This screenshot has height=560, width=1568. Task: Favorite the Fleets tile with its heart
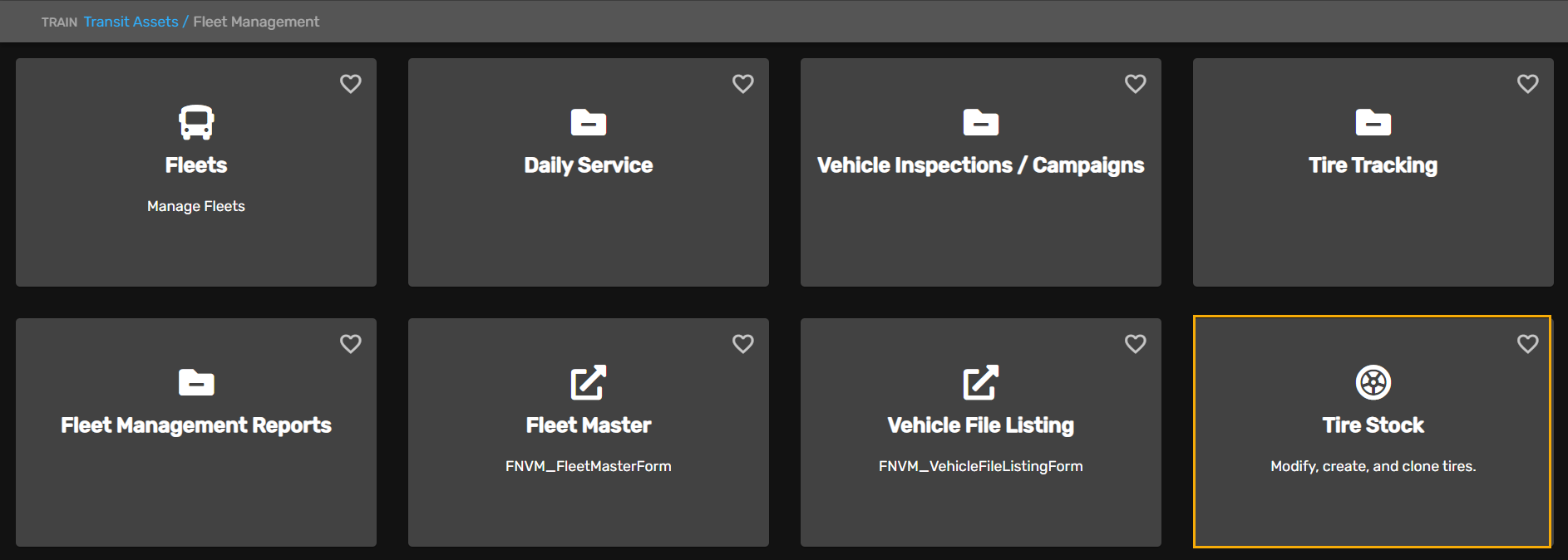coord(351,84)
